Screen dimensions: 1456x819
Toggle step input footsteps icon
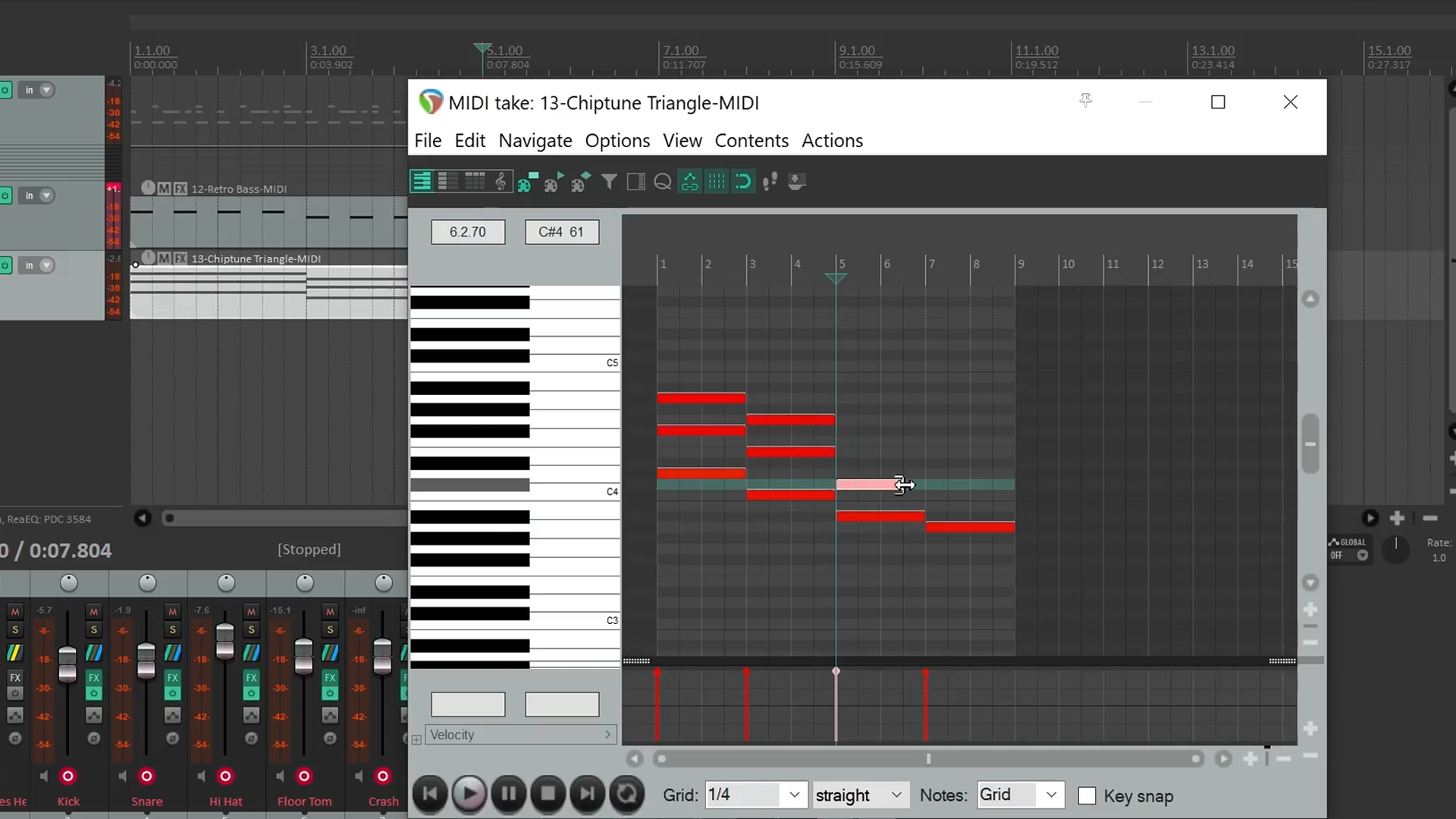tap(770, 181)
